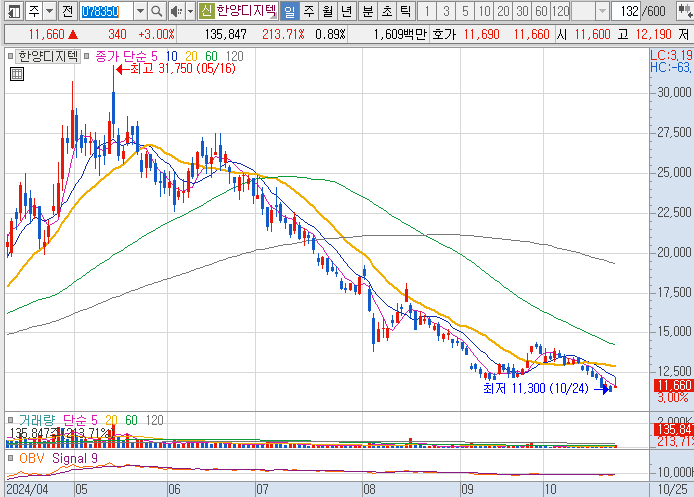Click the LC:3,19 indicator text

pyautogui.click(x=671, y=55)
